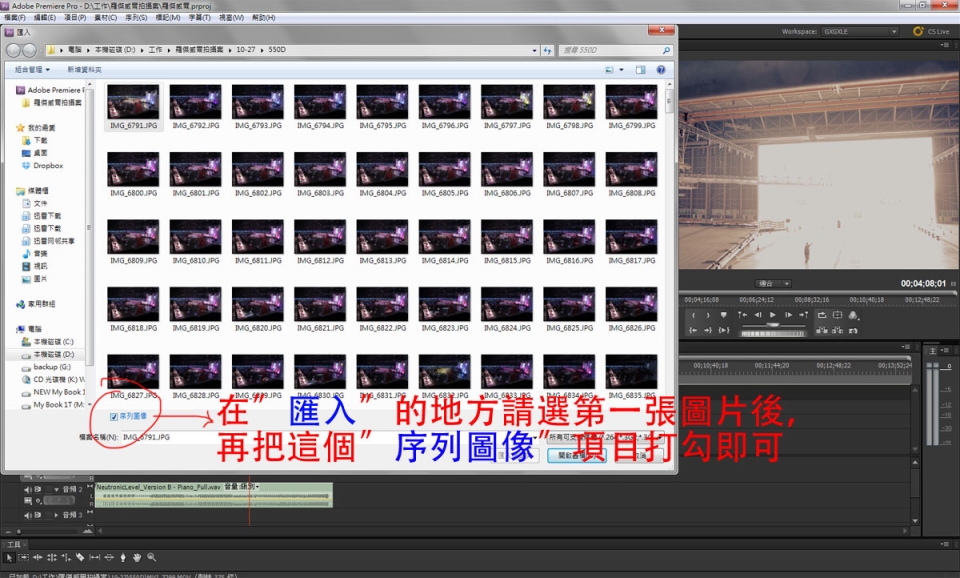Change thumbnail view using the views icon
Screen dimensions: 960x578
[609, 69]
